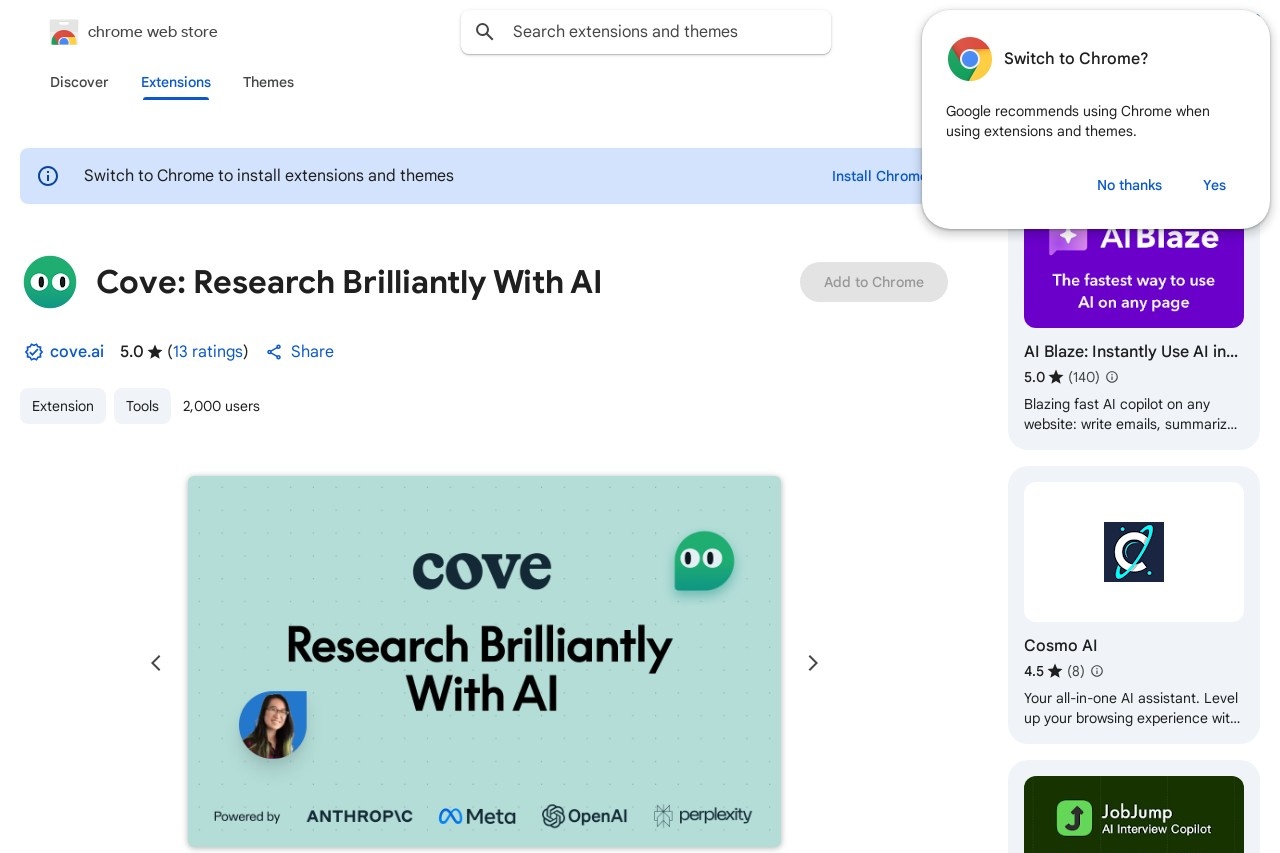Click the info icon in the blue banner
1280x853 pixels.
click(48, 176)
